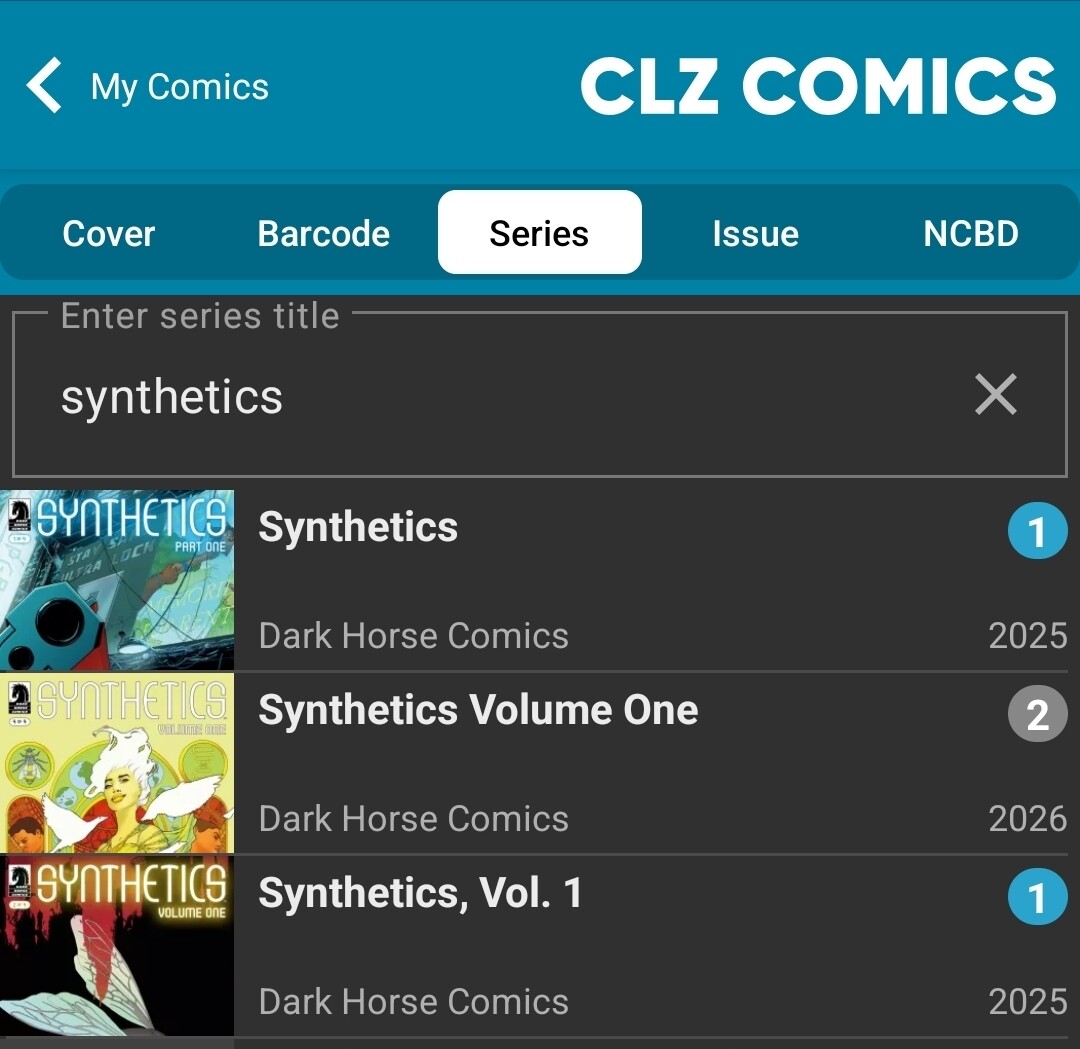
Task: Focus the Enter series title field
Action: [500, 397]
